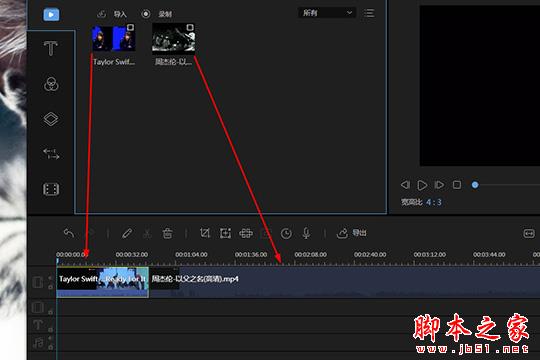Click the zoom-to-fit timeline icon
The height and width of the screenshot is (360, 540).
(529, 233)
